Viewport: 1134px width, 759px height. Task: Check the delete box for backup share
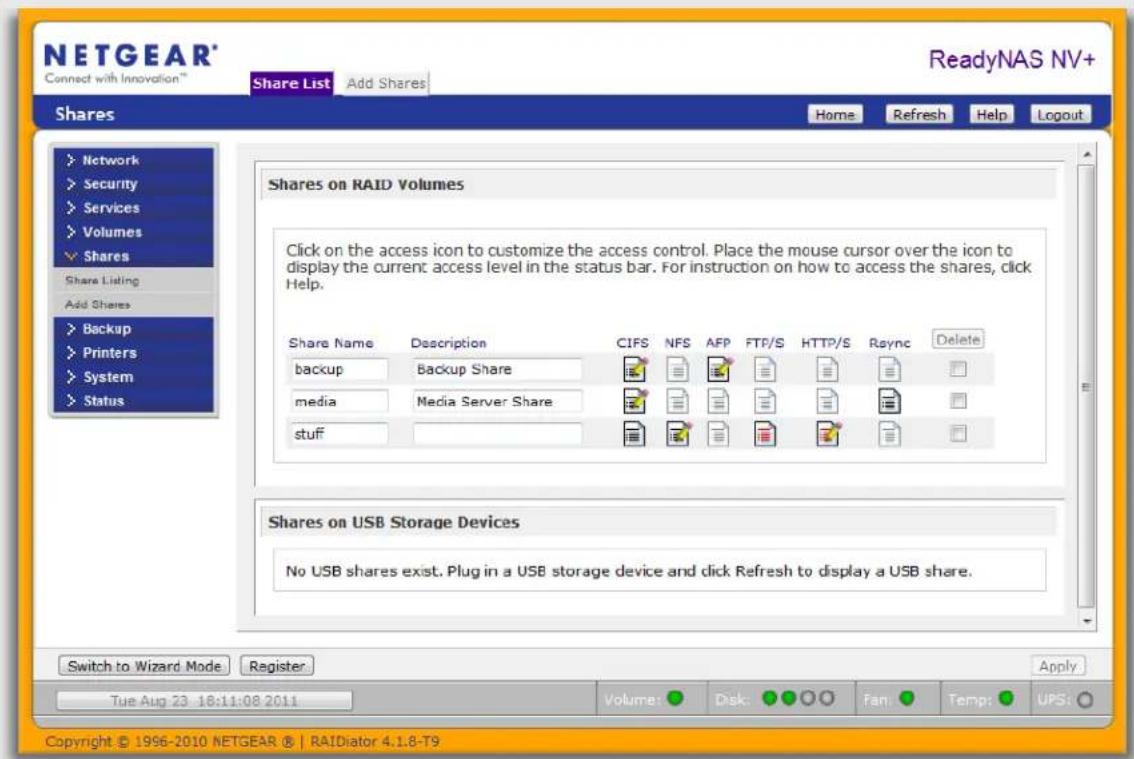pos(958,369)
